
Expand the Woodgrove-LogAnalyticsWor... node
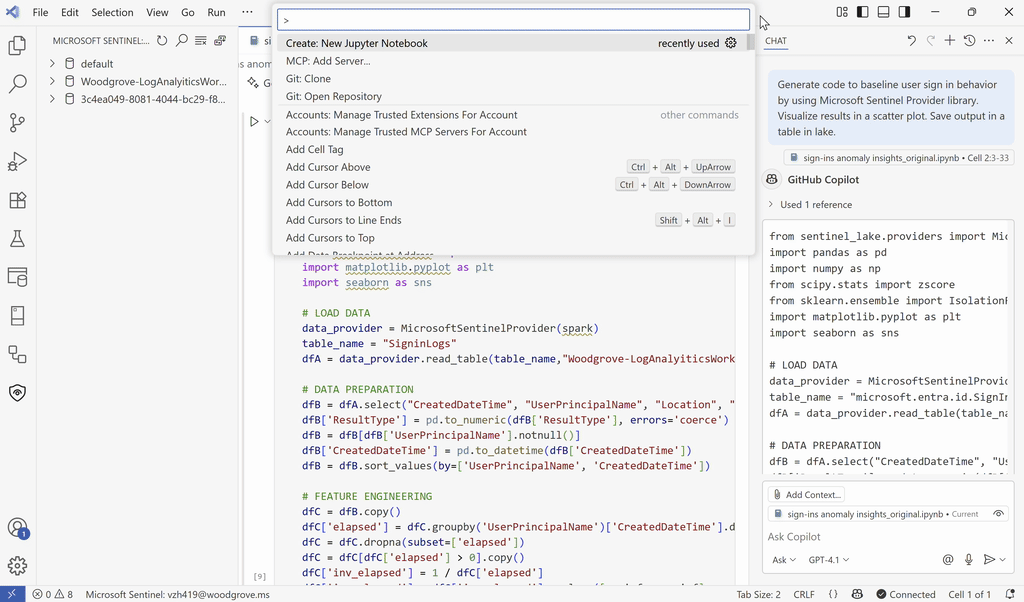pos(52,81)
